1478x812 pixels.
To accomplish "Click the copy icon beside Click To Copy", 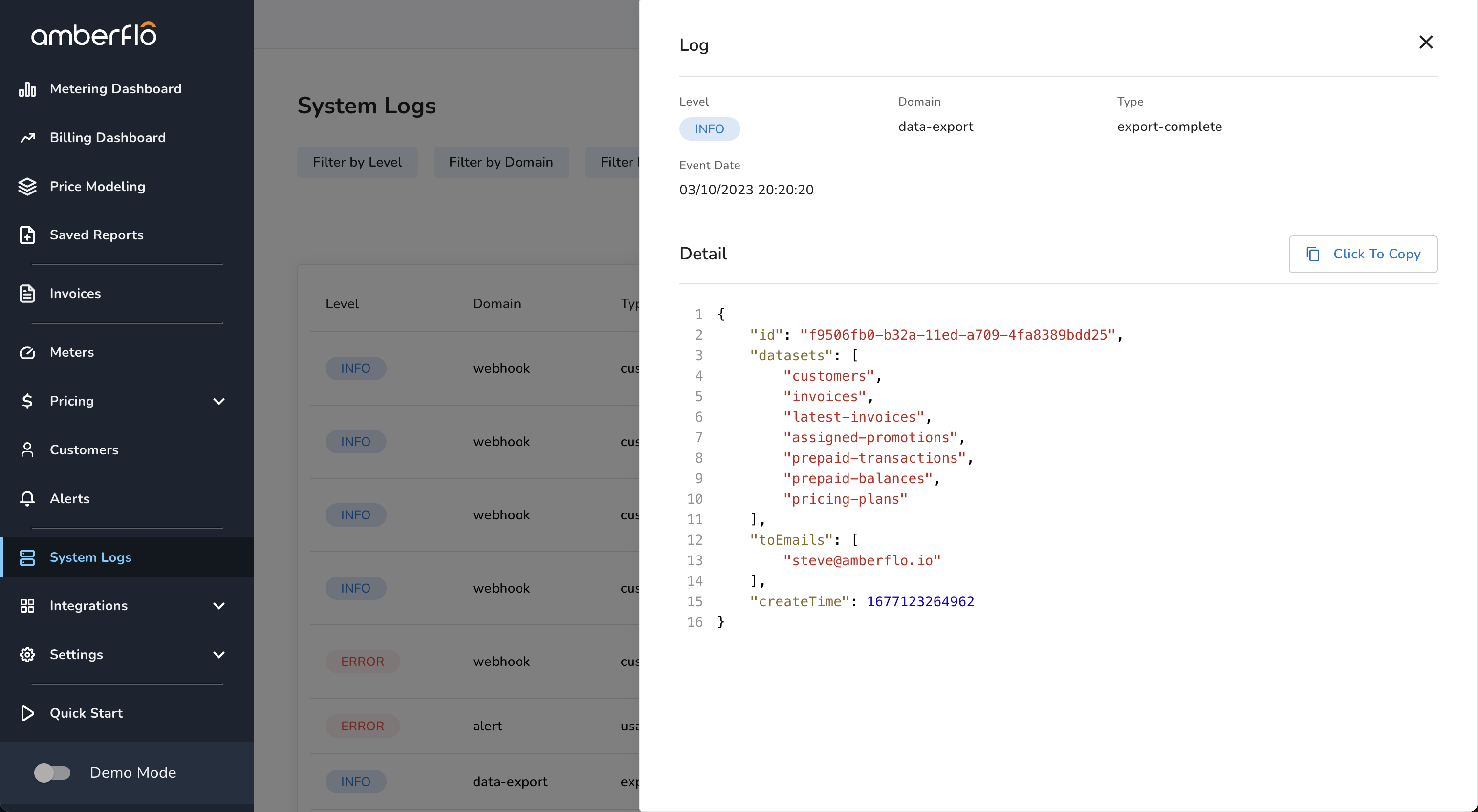I will [x=1313, y=254].
